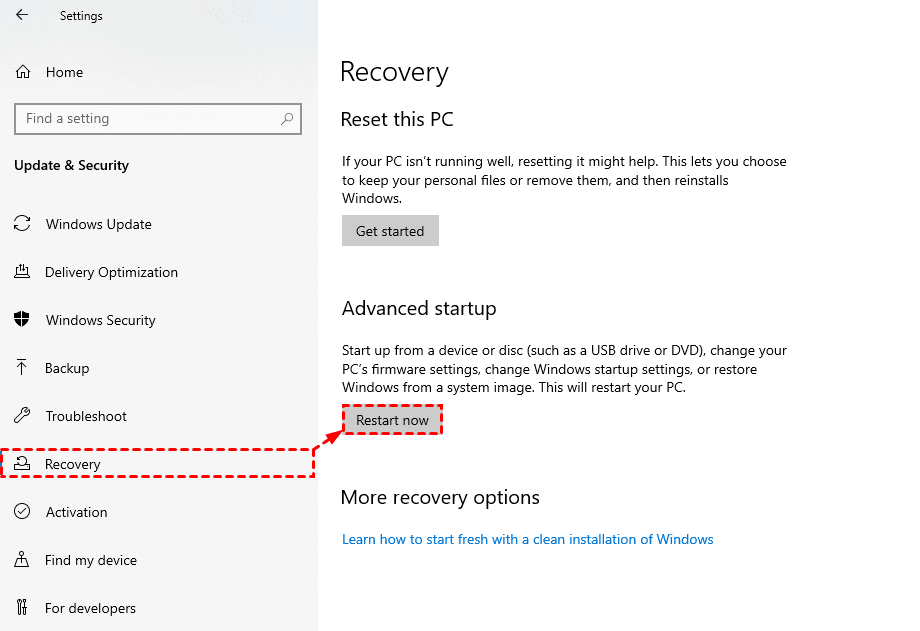Click the back arrow icon

tap(22, 16)
